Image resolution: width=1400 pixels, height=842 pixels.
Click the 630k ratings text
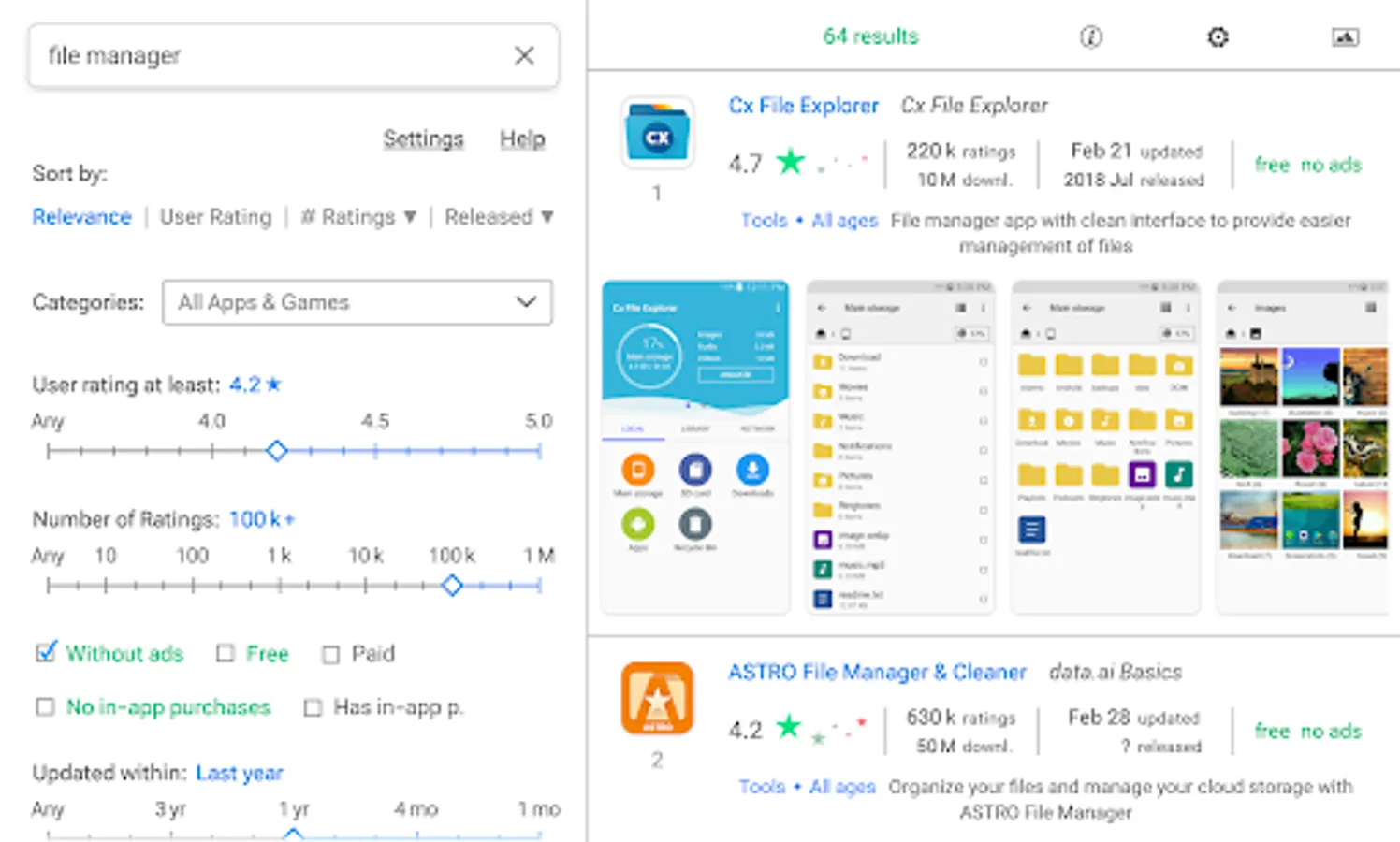960,718
